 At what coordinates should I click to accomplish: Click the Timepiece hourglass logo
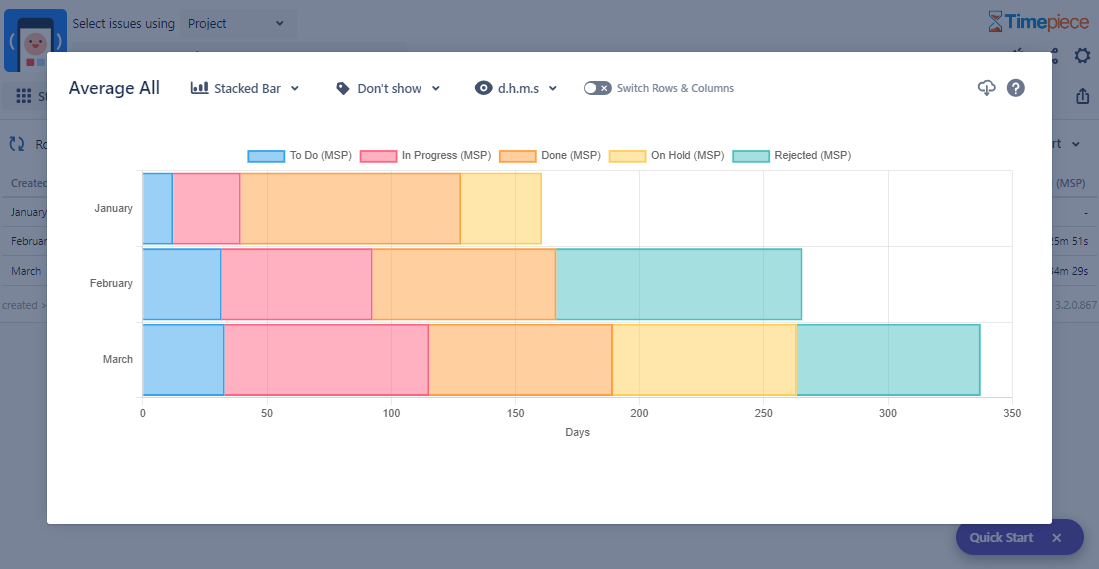point(994,21)
